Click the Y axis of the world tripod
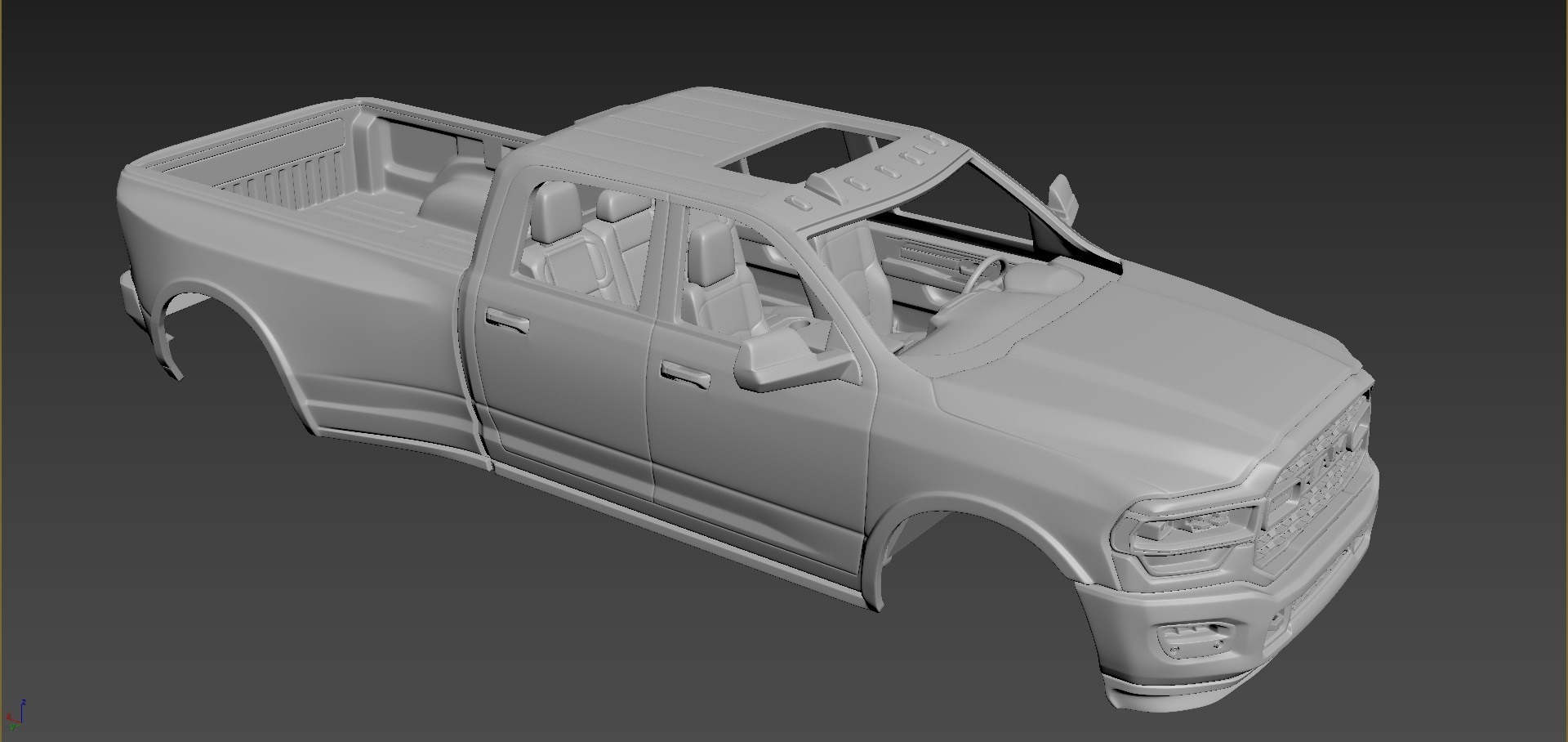The width and height of the screenshot is (1568, 742). [x=12, y=727]
